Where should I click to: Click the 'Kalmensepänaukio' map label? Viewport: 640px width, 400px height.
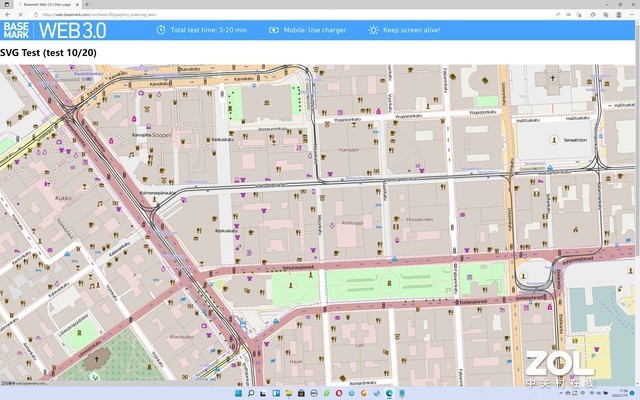click(x=158, y=193)
